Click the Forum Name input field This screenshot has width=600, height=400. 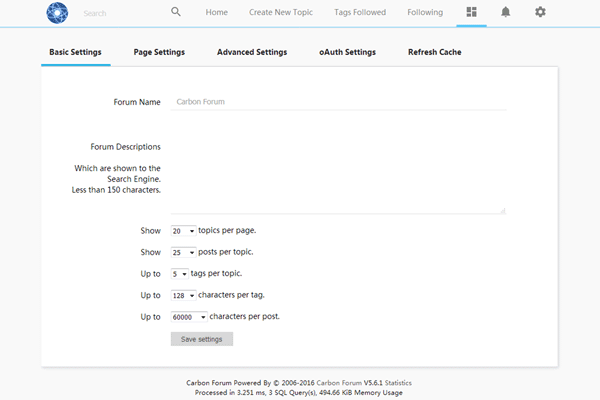coord(340,102)
